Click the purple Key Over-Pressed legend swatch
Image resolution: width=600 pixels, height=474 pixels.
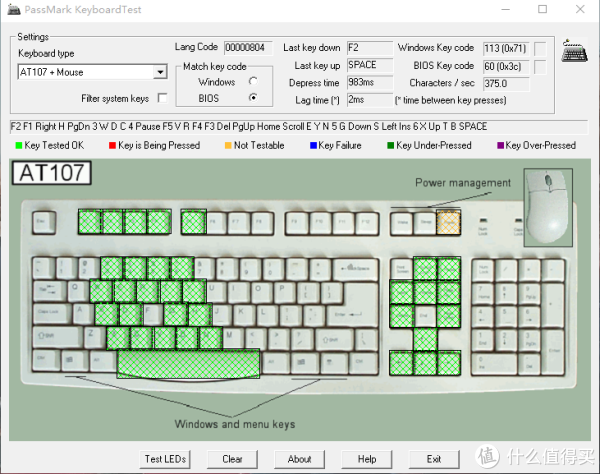[x=501, y=145]
